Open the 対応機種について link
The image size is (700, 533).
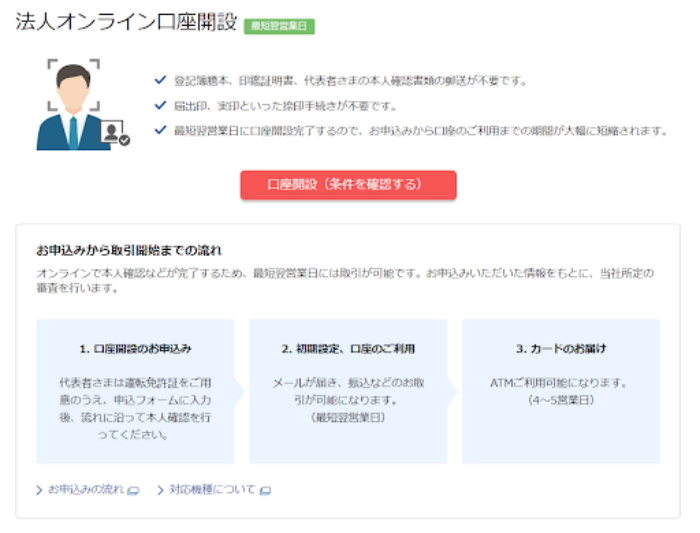(212, 490)
